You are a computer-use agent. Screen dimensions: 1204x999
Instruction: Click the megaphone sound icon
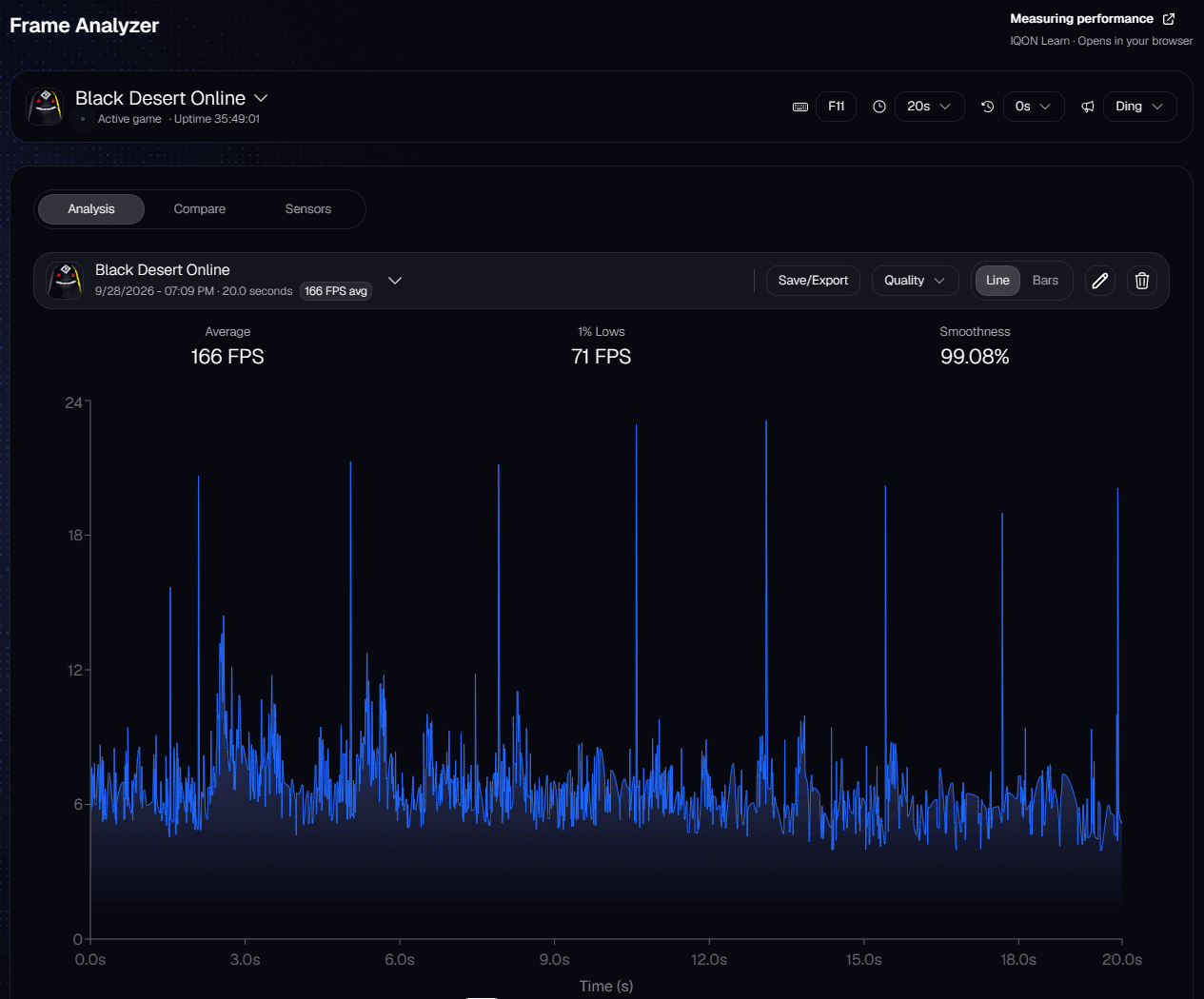1088,107
